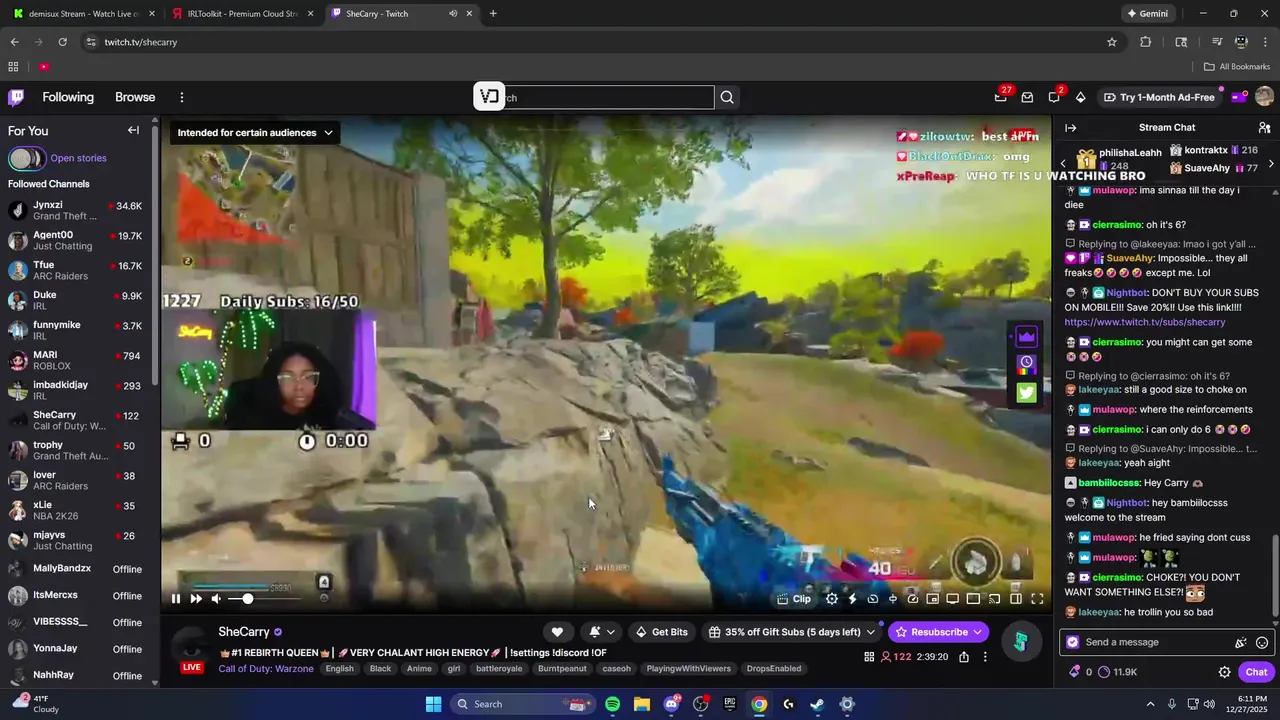Open the Resubscribe dropdown
The width and height of the screenshot is (1280, 720).
(977, 632)
